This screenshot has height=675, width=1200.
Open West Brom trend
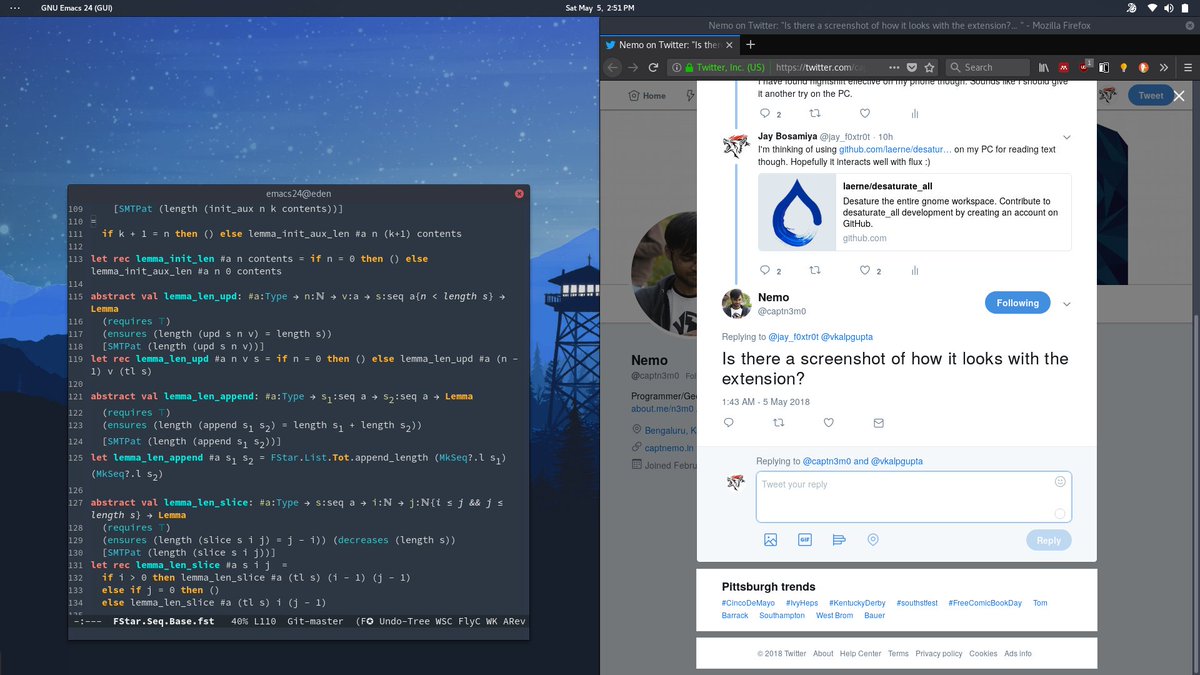834,616
